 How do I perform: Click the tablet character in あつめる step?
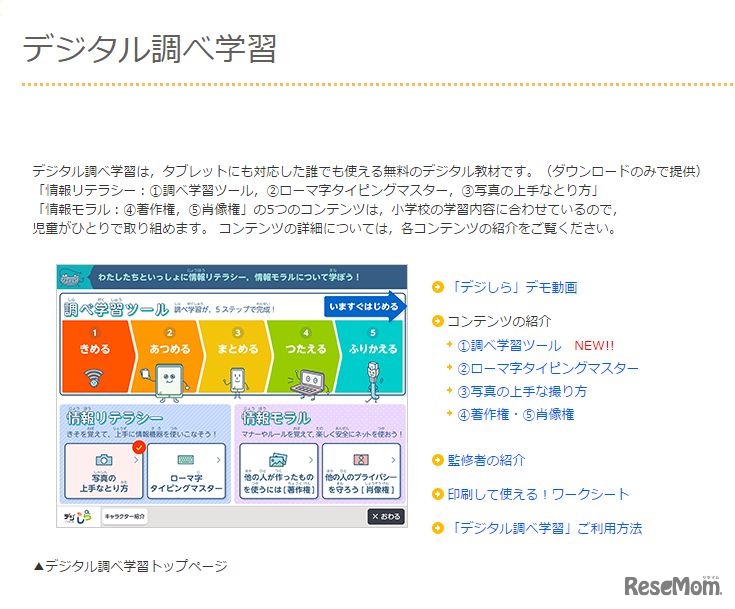pos(166,383)
